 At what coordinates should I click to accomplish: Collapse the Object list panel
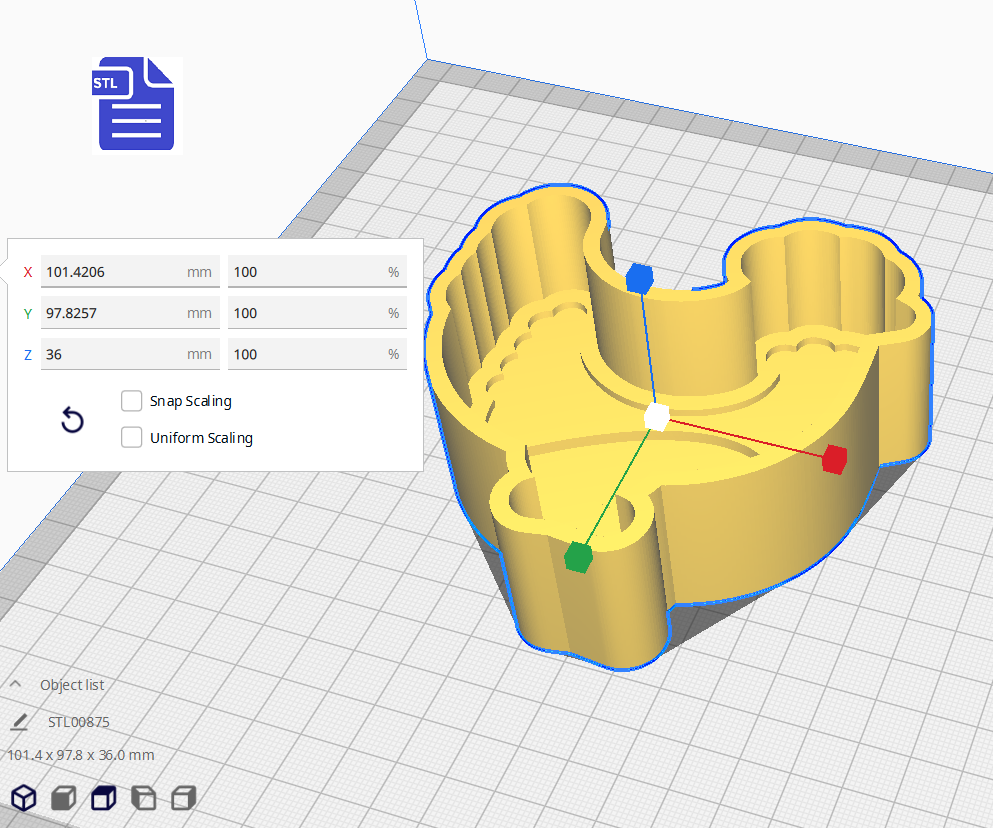15,684
